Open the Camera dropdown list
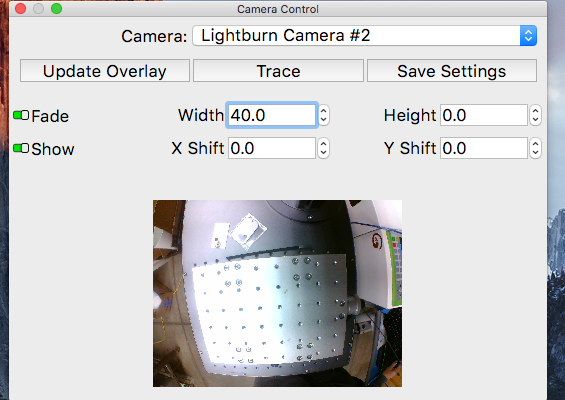Screen dimensions: 565x400 [365, 36]
